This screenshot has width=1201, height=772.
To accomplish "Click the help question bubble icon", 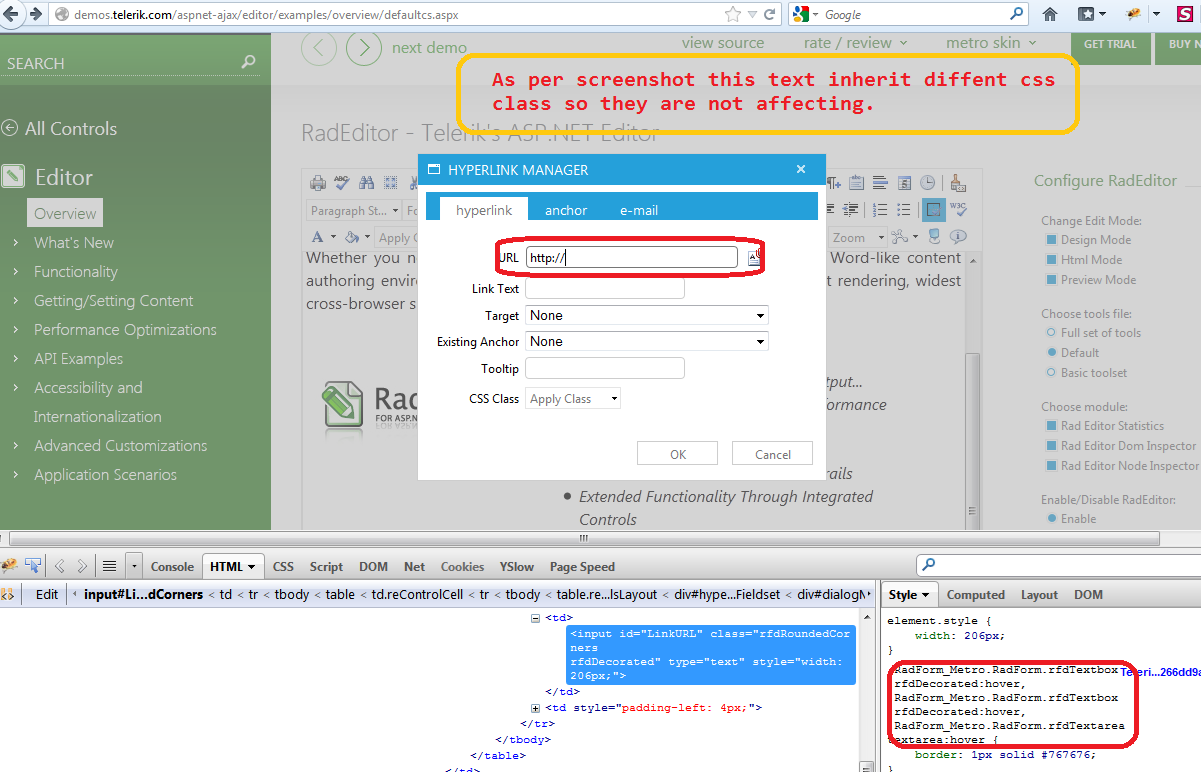I will [x=958, y=237].
